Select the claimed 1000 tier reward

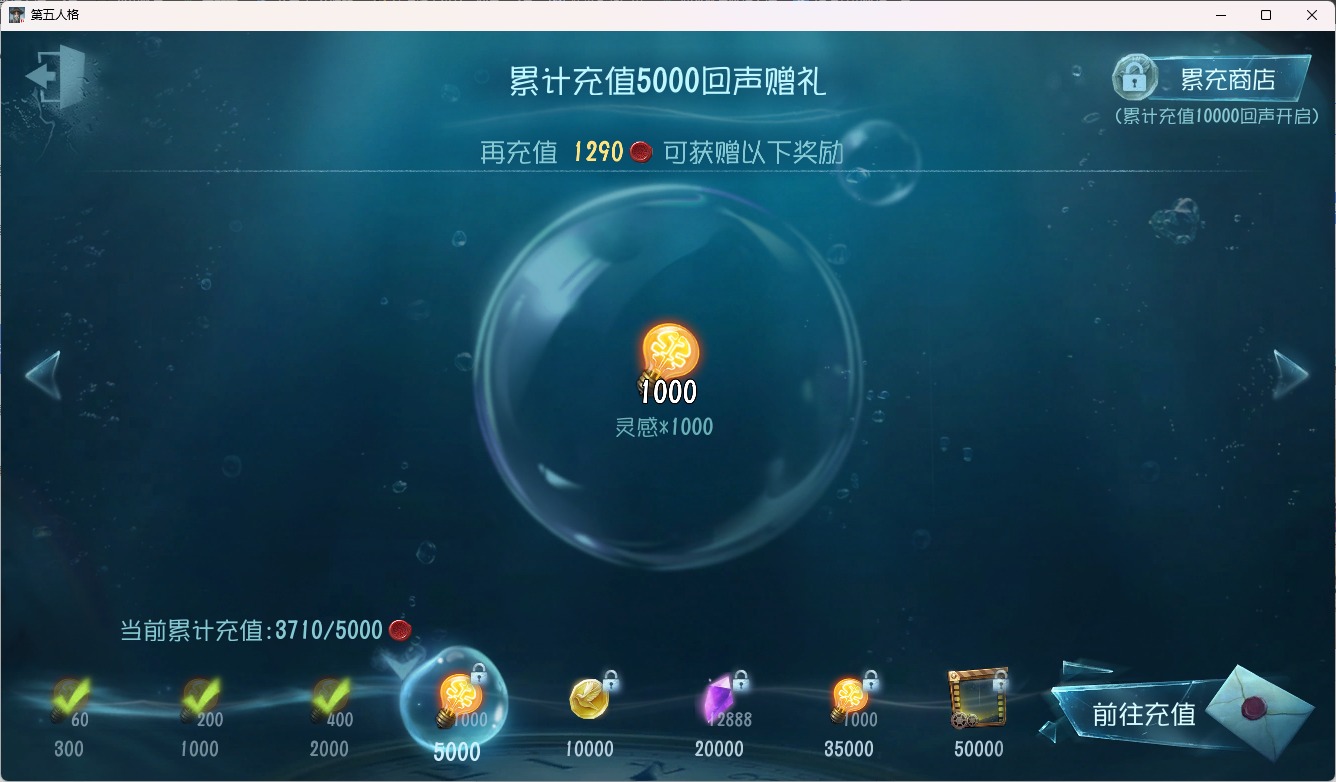200,701
